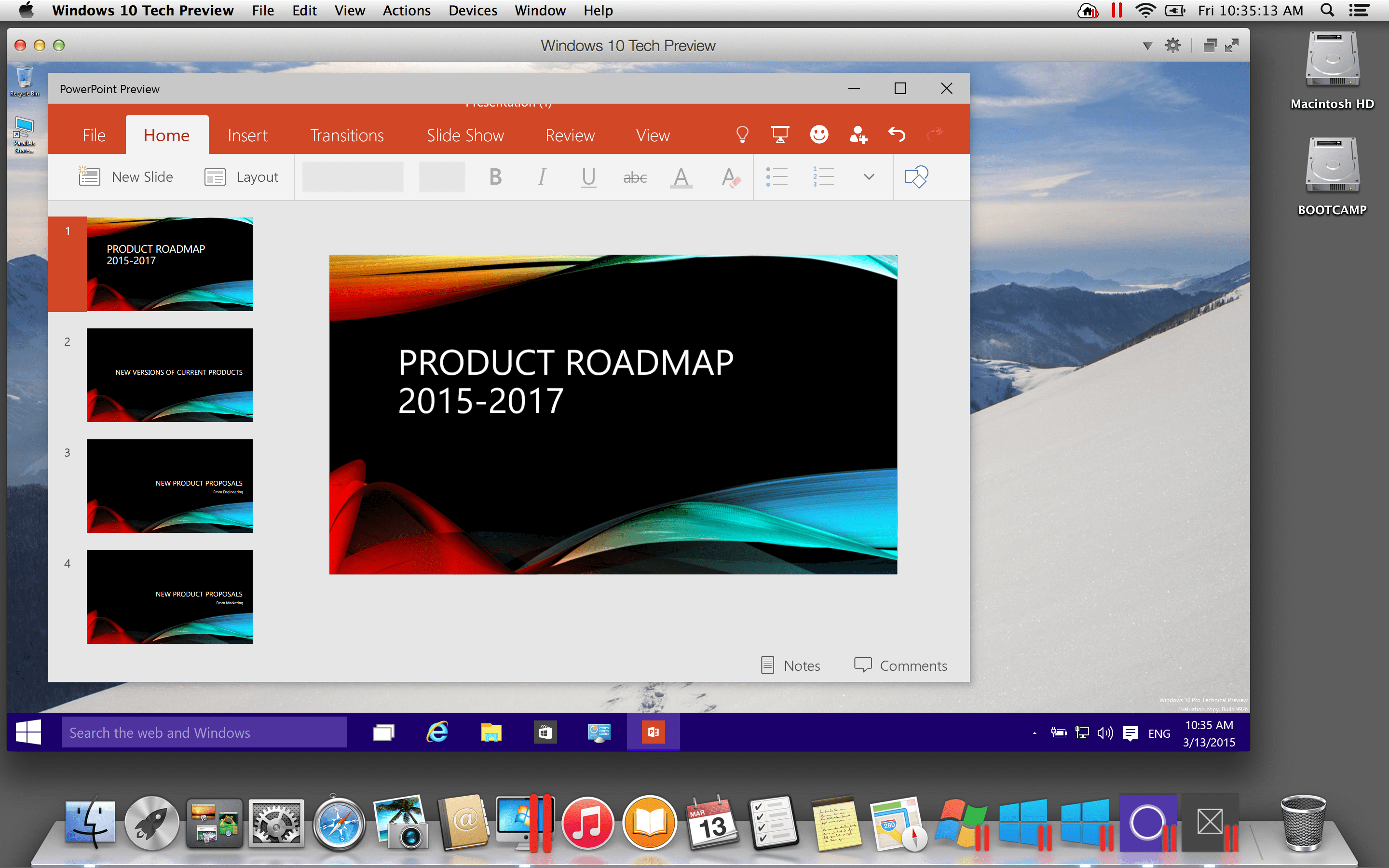Select slide 1 Product Roadmap thumbnail
The image size is (1389, 868).
pyautogui.click(x=169, y=264)
